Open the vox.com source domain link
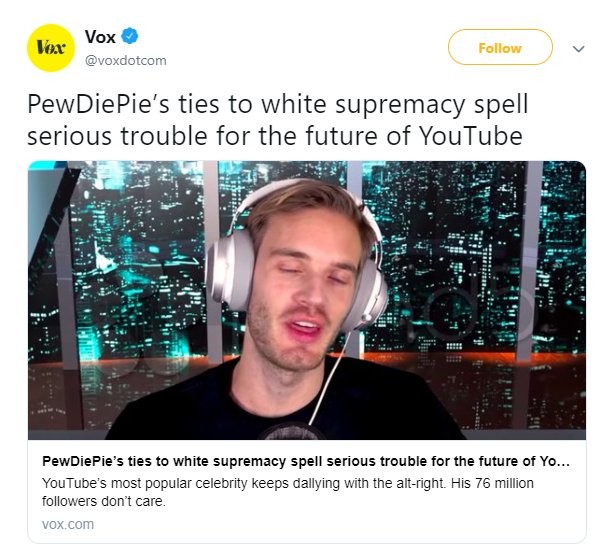 [68, 524]
